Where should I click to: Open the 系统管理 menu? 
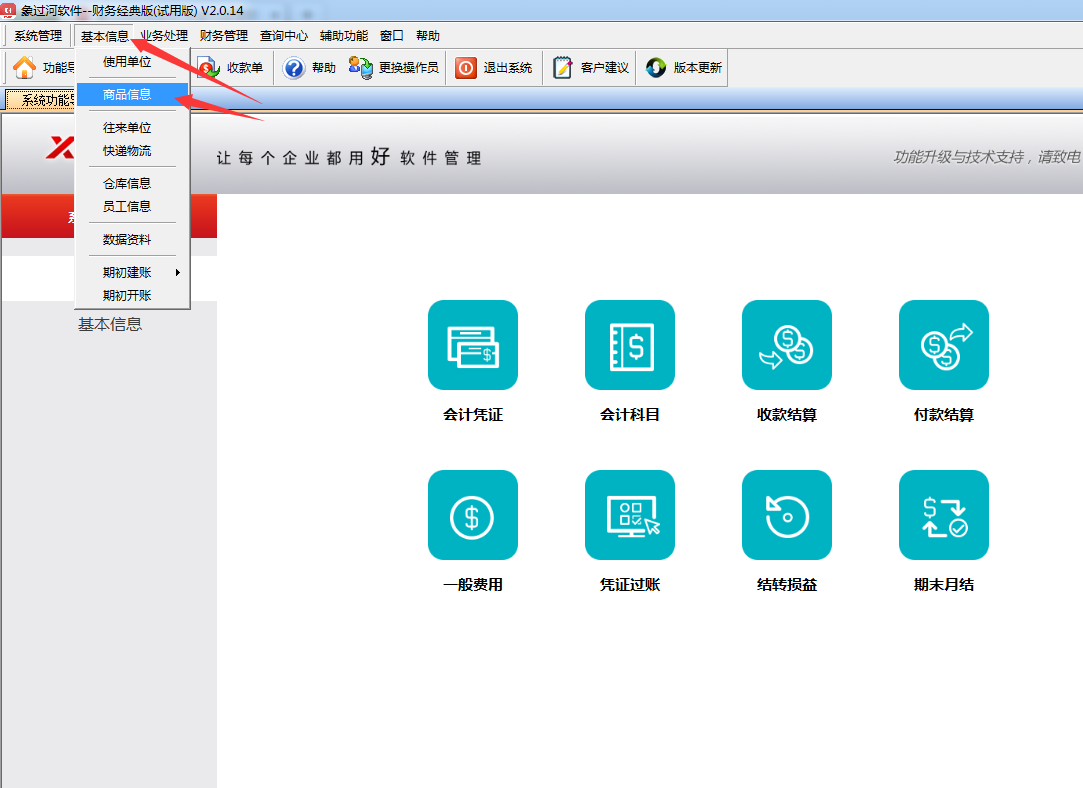(x=38, y=36)
